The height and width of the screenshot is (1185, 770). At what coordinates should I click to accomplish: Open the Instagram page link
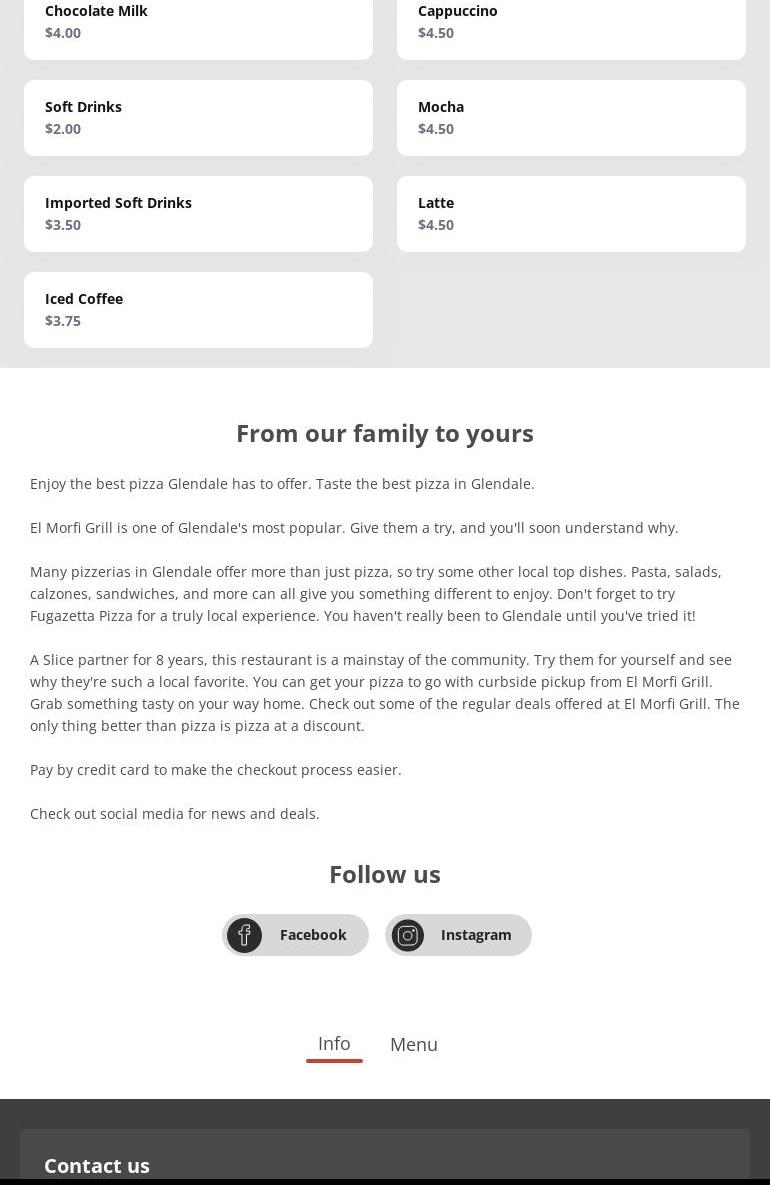click(476, 935)
